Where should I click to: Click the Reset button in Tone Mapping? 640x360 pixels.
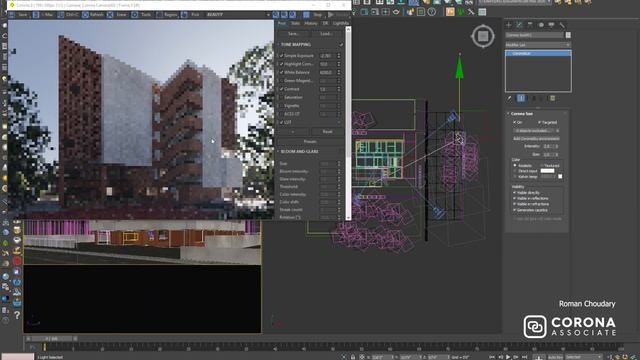coord(327,132)
